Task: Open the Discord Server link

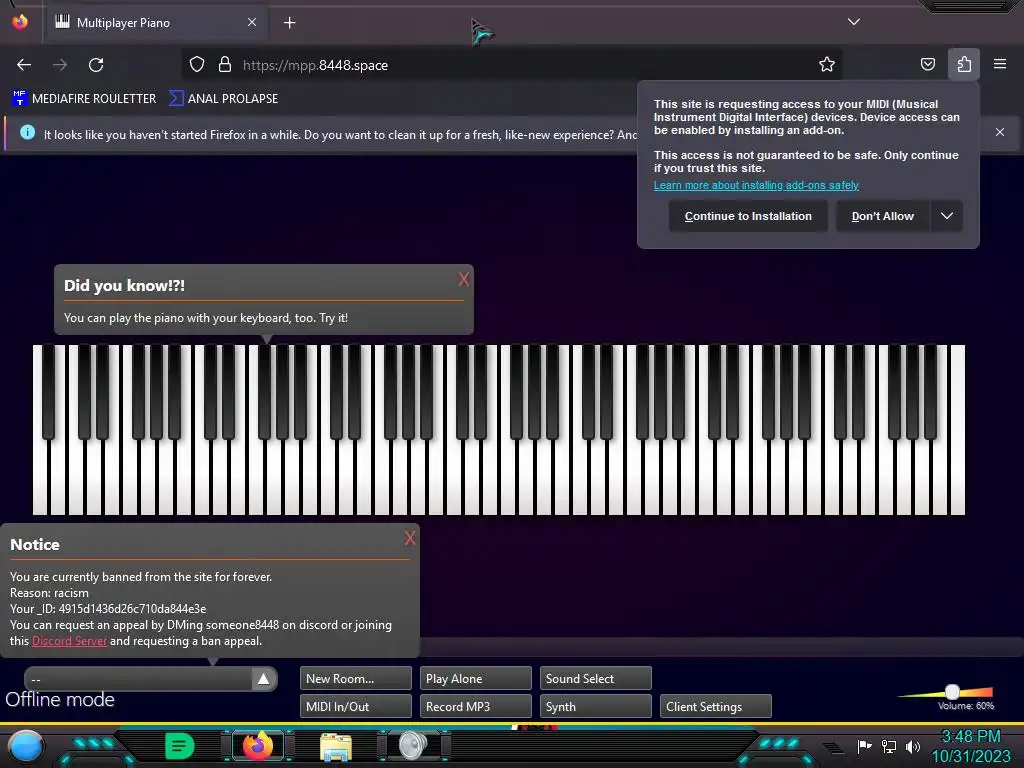Action: 69,641
